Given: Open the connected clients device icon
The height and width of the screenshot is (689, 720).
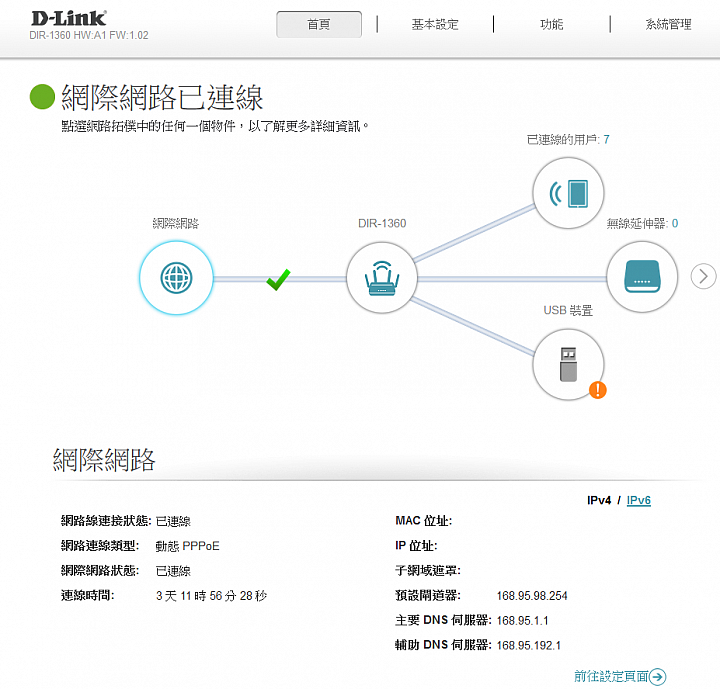Looking at the screenshot, I should pos(568,193).
